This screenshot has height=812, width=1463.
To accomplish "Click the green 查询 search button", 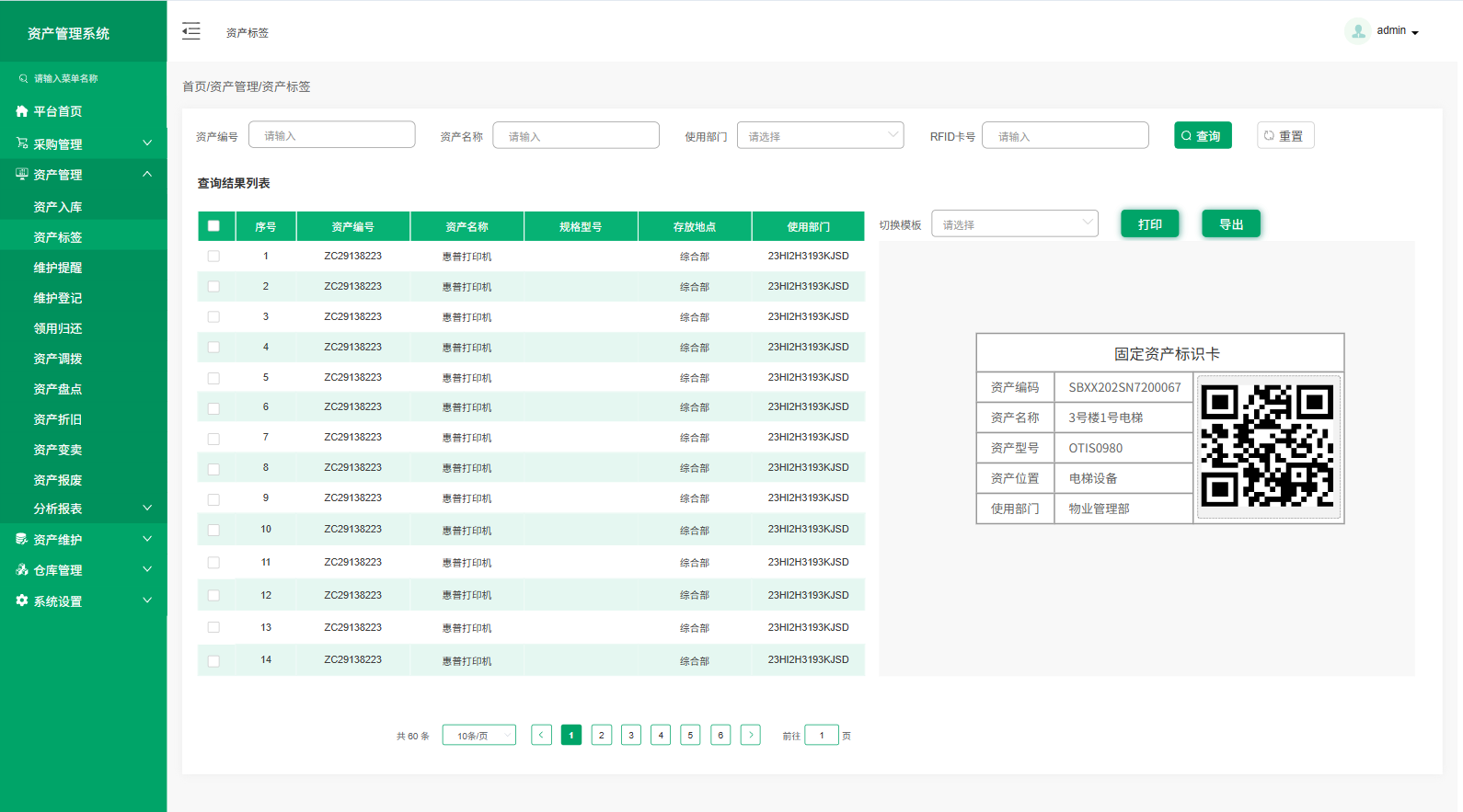I will (x=1202, y=136).
